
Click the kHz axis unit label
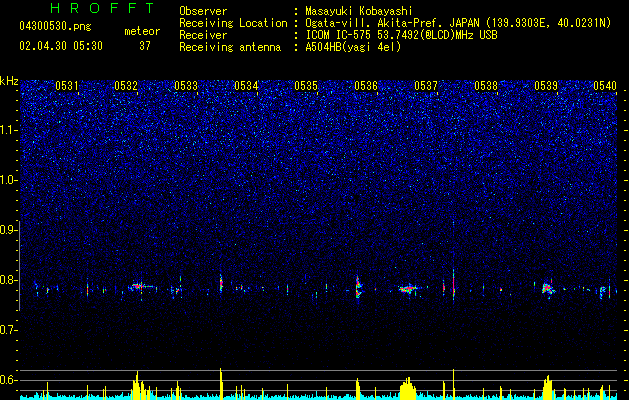point(9,81)
